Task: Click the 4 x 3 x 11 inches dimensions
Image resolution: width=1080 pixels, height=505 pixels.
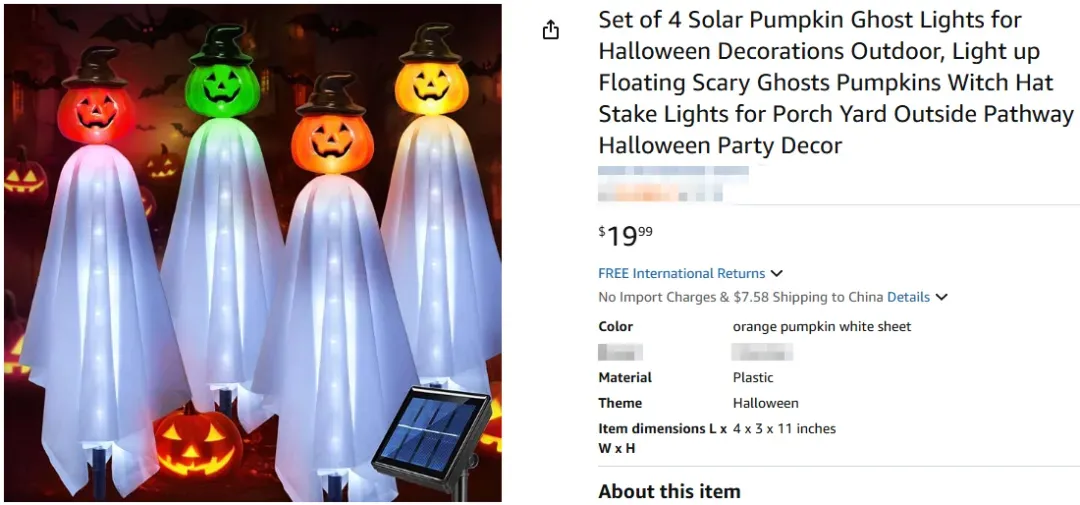Action: click(784, 429)
